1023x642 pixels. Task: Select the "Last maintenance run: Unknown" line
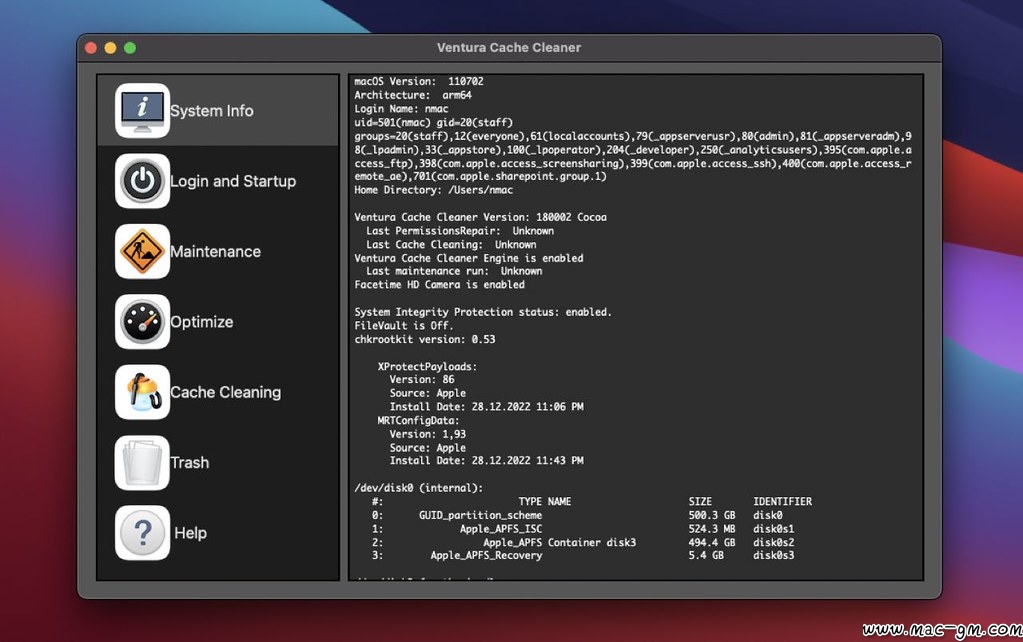coord(454,271)
